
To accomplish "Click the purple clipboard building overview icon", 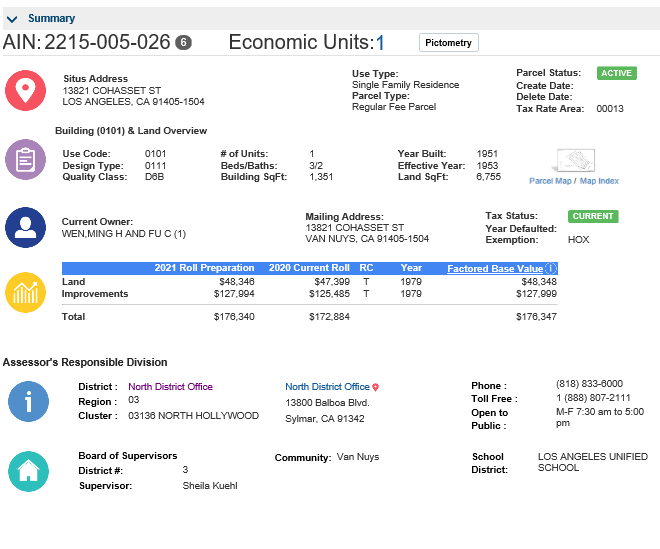I will 25,160.
